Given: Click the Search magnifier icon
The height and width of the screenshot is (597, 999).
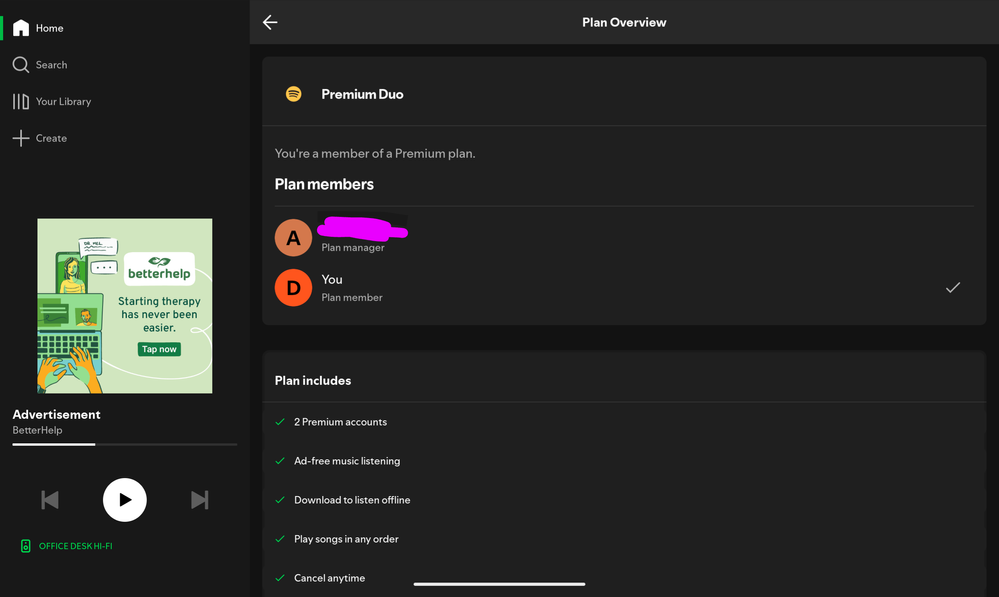Looking at the screenshot, I should 21,65.
